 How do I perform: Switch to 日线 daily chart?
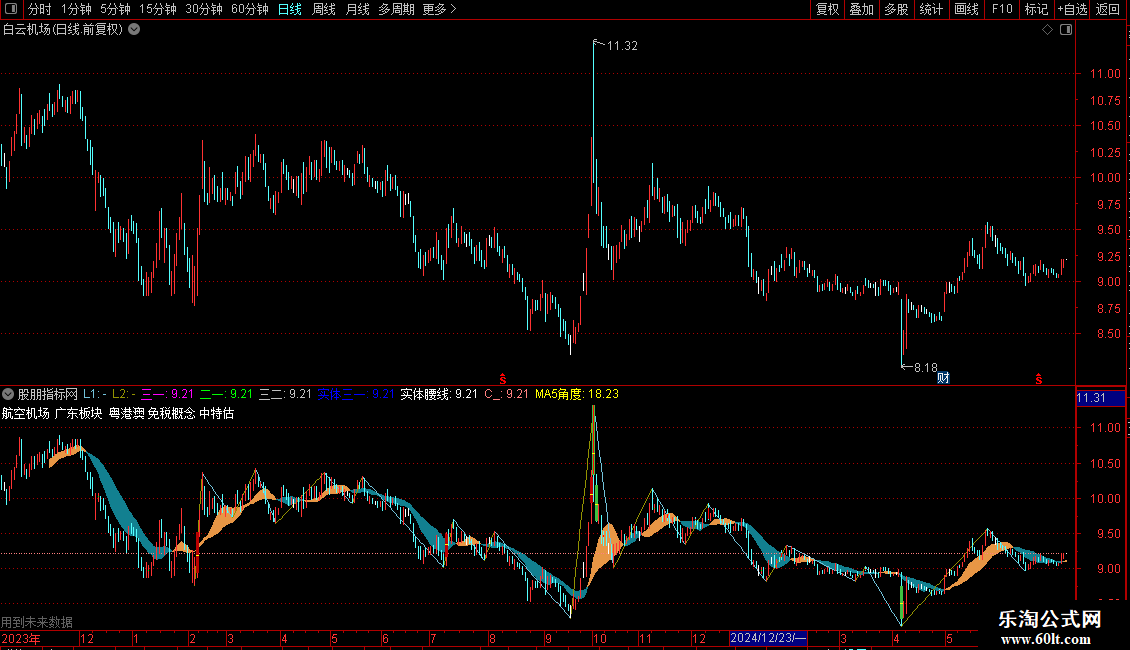[290, 9]
